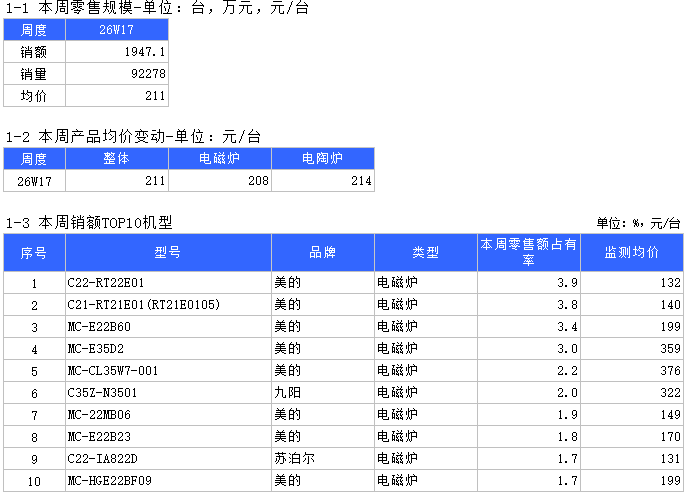The width and height of the screenshot is (687, 498).
Task: Click share value 3.4 for MC-E22B60
Action: coord(567,327)
